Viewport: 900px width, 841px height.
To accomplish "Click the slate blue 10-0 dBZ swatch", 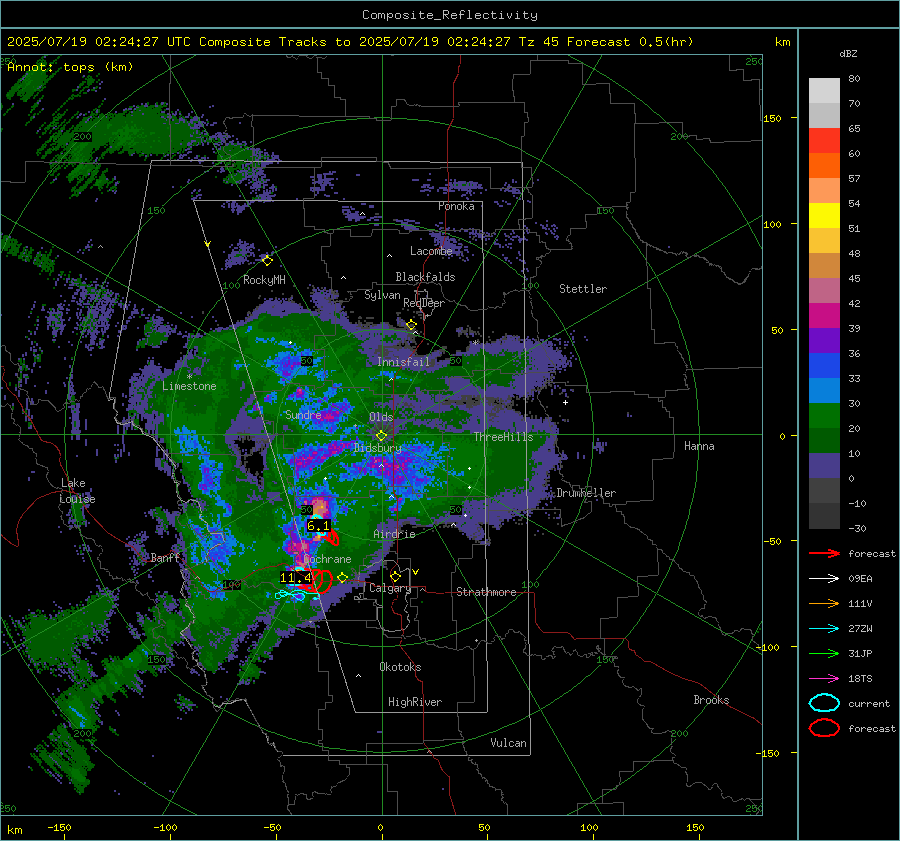I will click(x=824, y=466).
